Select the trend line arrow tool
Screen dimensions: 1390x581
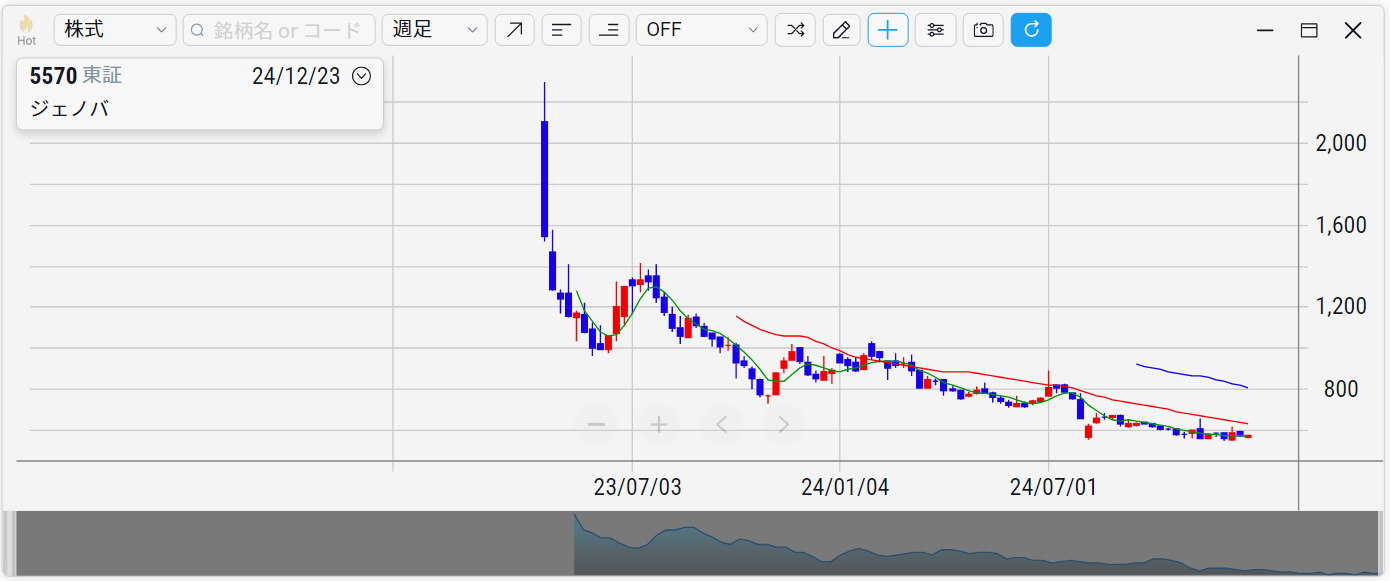[x=515, y=30]
